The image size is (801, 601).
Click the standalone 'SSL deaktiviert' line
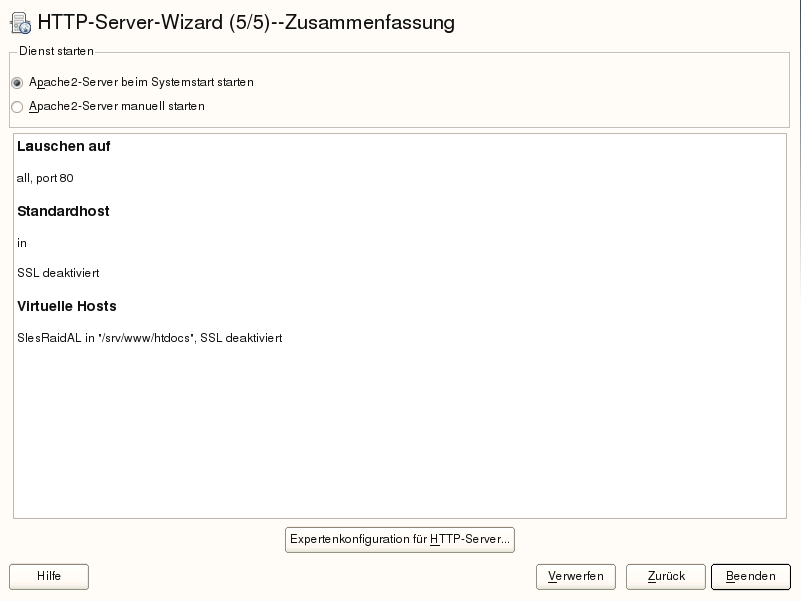(x=58, y=273)
